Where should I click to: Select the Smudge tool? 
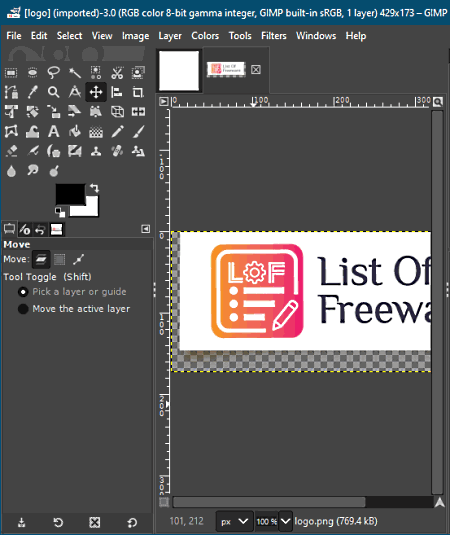[32, 170]
